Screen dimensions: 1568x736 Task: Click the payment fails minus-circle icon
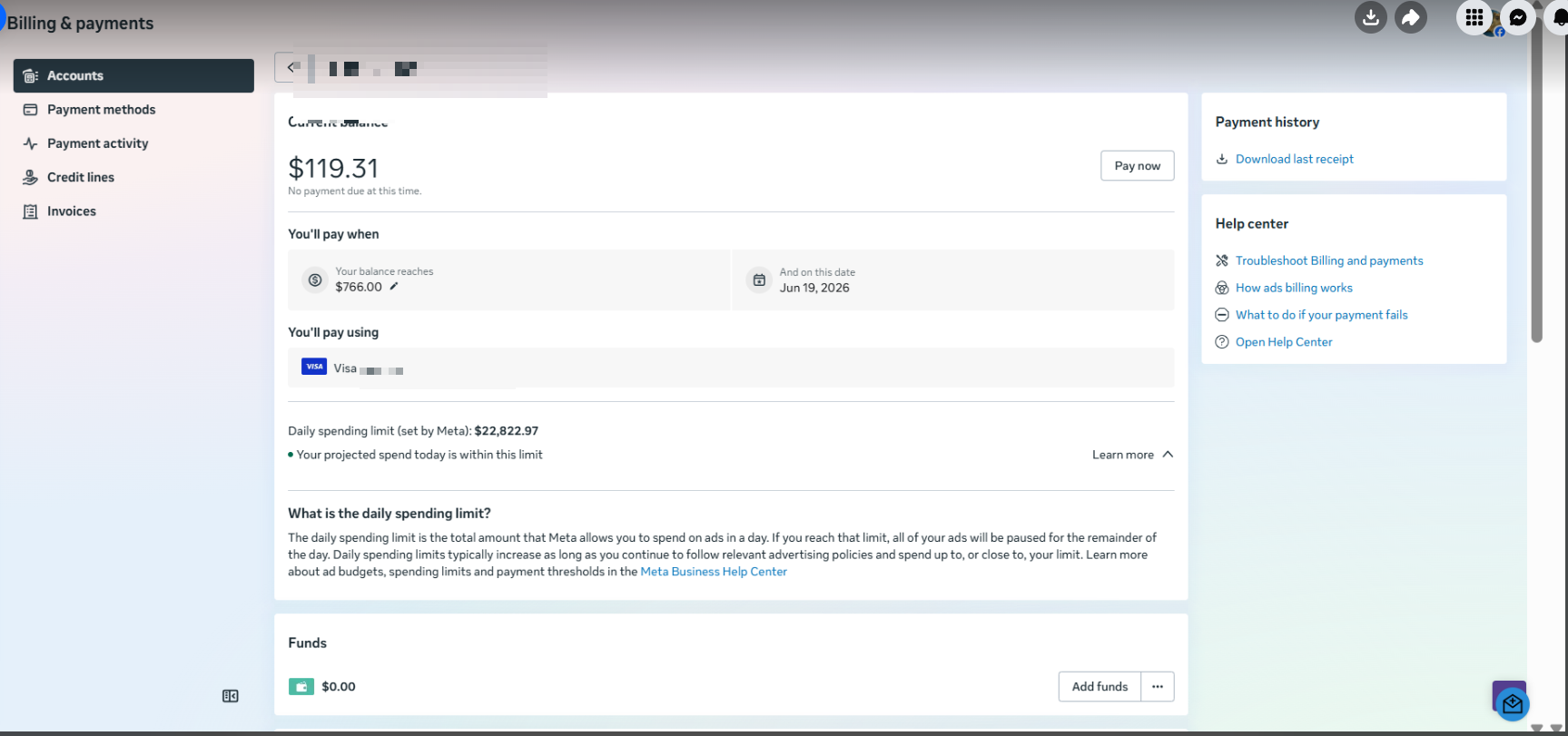click(1222, 315)
